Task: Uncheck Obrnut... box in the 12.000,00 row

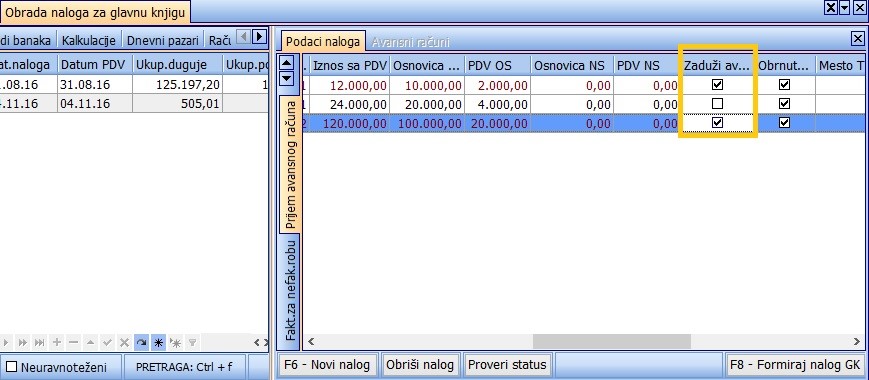Action: (x=784, y=85)
